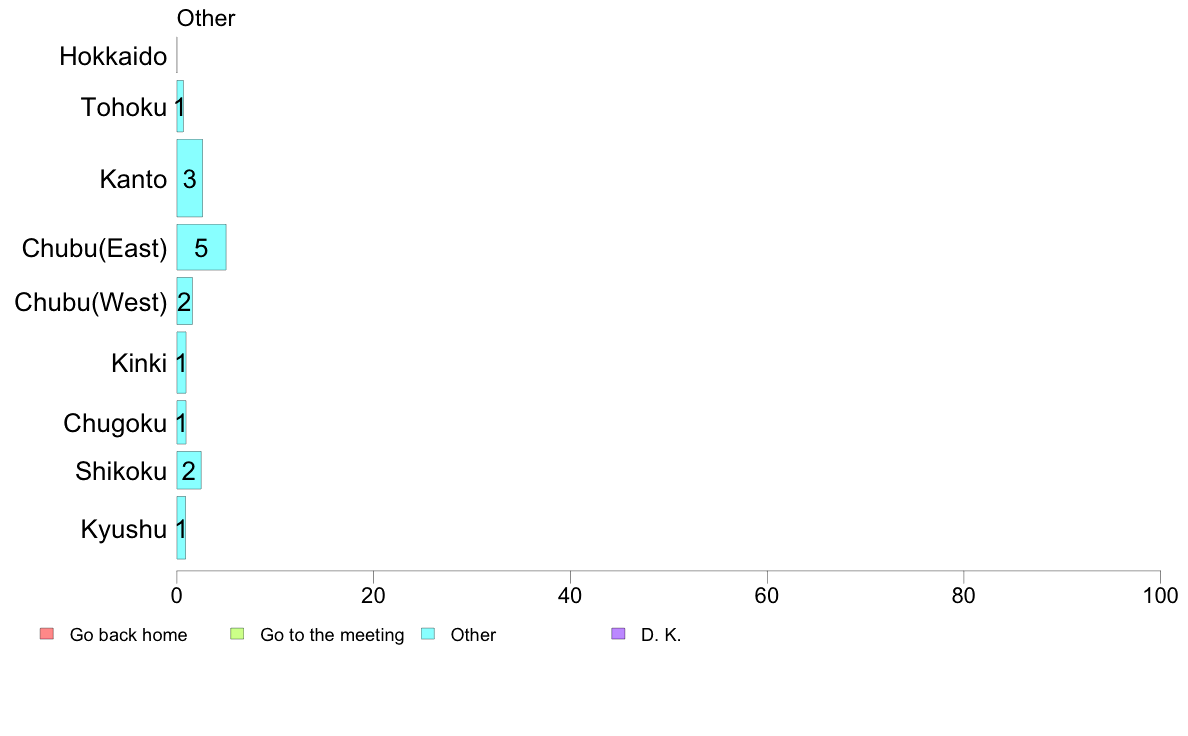This screenshot has height=736, width=1188.
Task: Click the Go to the meeting legend label
Action: pyautogui.click(x=332, y=635)
